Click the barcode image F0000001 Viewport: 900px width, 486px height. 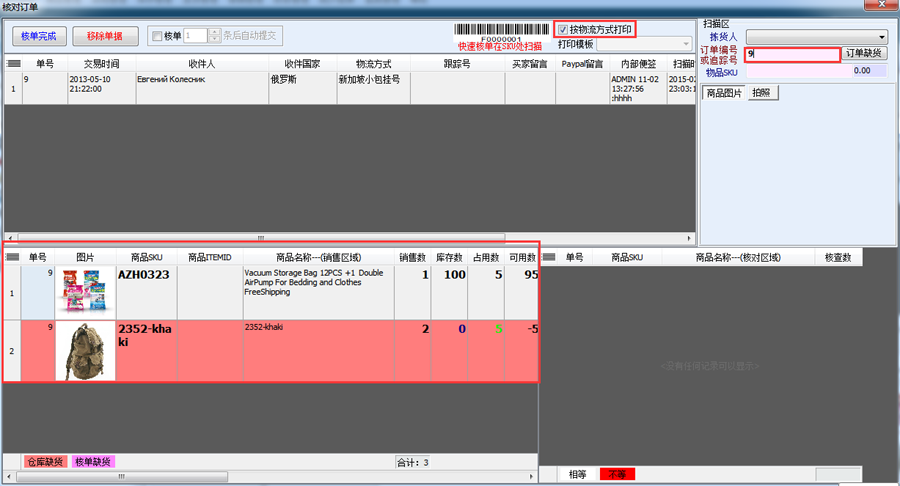pyautogui.click(x=501, y=29)
